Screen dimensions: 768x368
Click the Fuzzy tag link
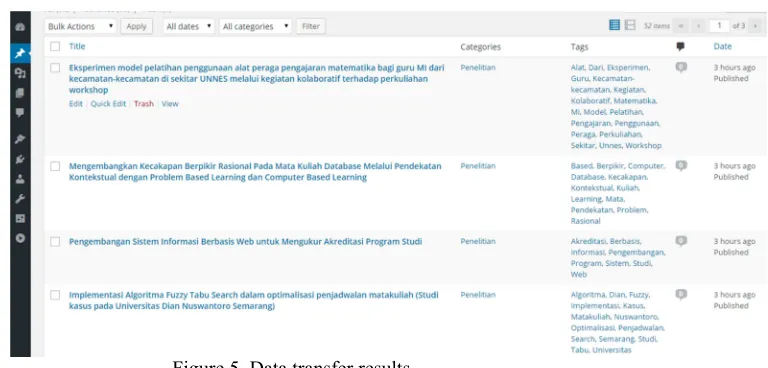[x=639, y=295]
